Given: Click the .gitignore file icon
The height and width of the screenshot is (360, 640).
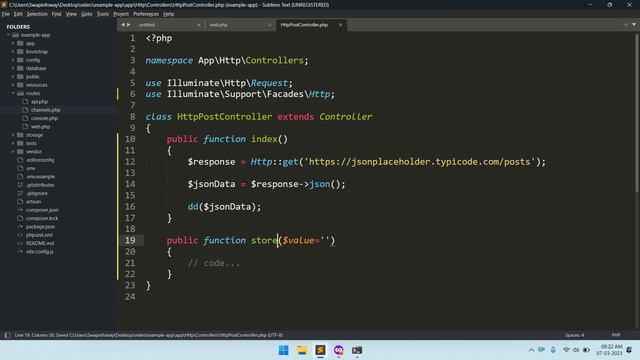Looking at the screenshot, I should (20, 193).
